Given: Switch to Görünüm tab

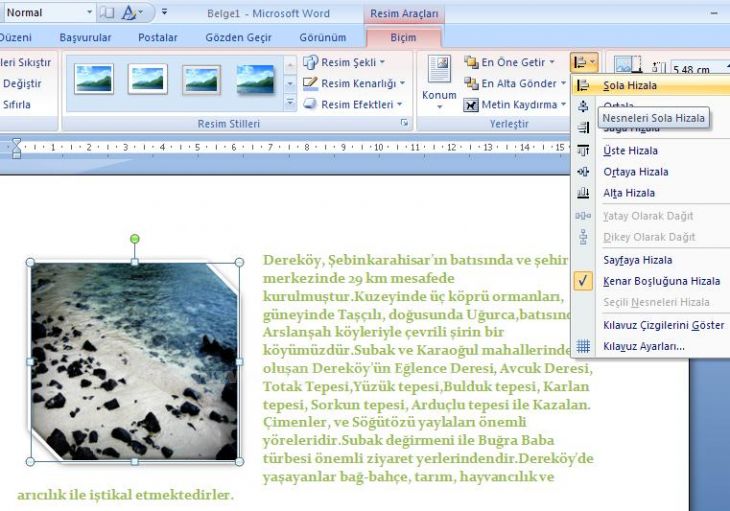Looking at the screenshot, I should [x=323, y=37].
